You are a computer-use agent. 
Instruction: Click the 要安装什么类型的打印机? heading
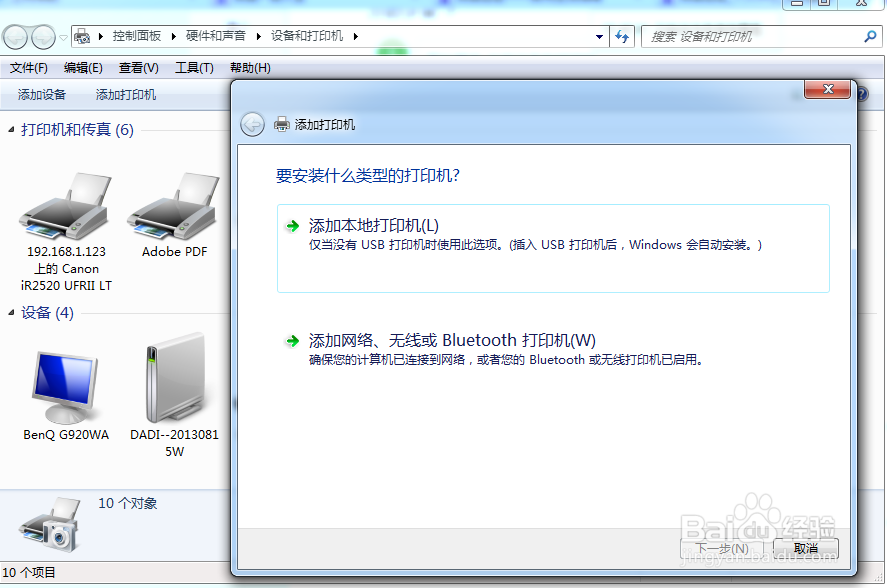368,175
